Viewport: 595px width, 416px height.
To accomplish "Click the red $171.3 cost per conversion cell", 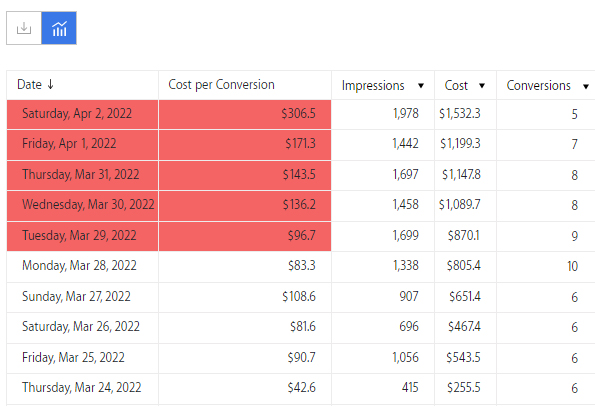I will click(245, 145).
